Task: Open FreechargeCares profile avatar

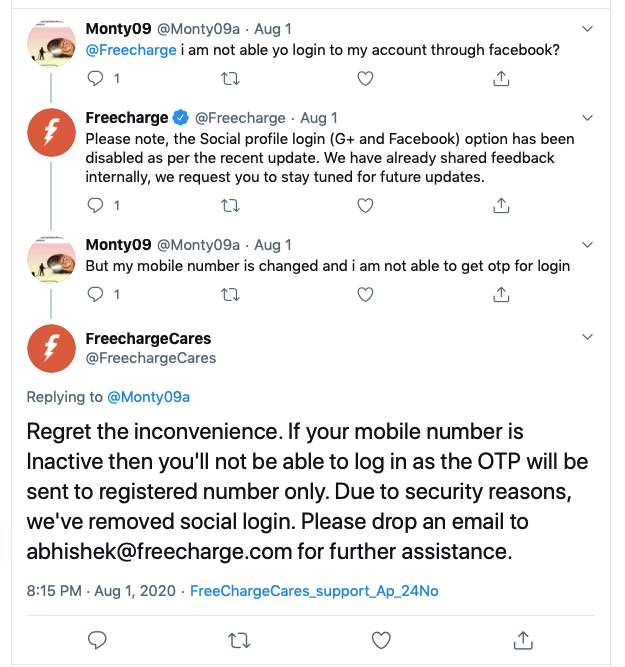Action: (x=51, y=348)
